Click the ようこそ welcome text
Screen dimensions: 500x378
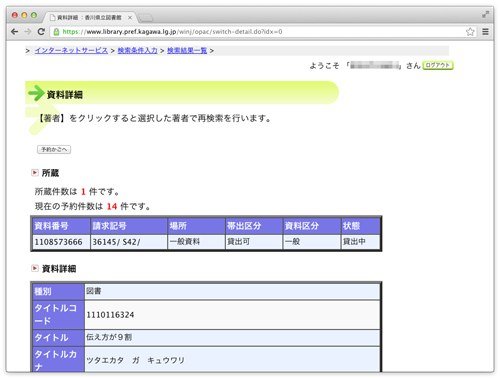324,66
